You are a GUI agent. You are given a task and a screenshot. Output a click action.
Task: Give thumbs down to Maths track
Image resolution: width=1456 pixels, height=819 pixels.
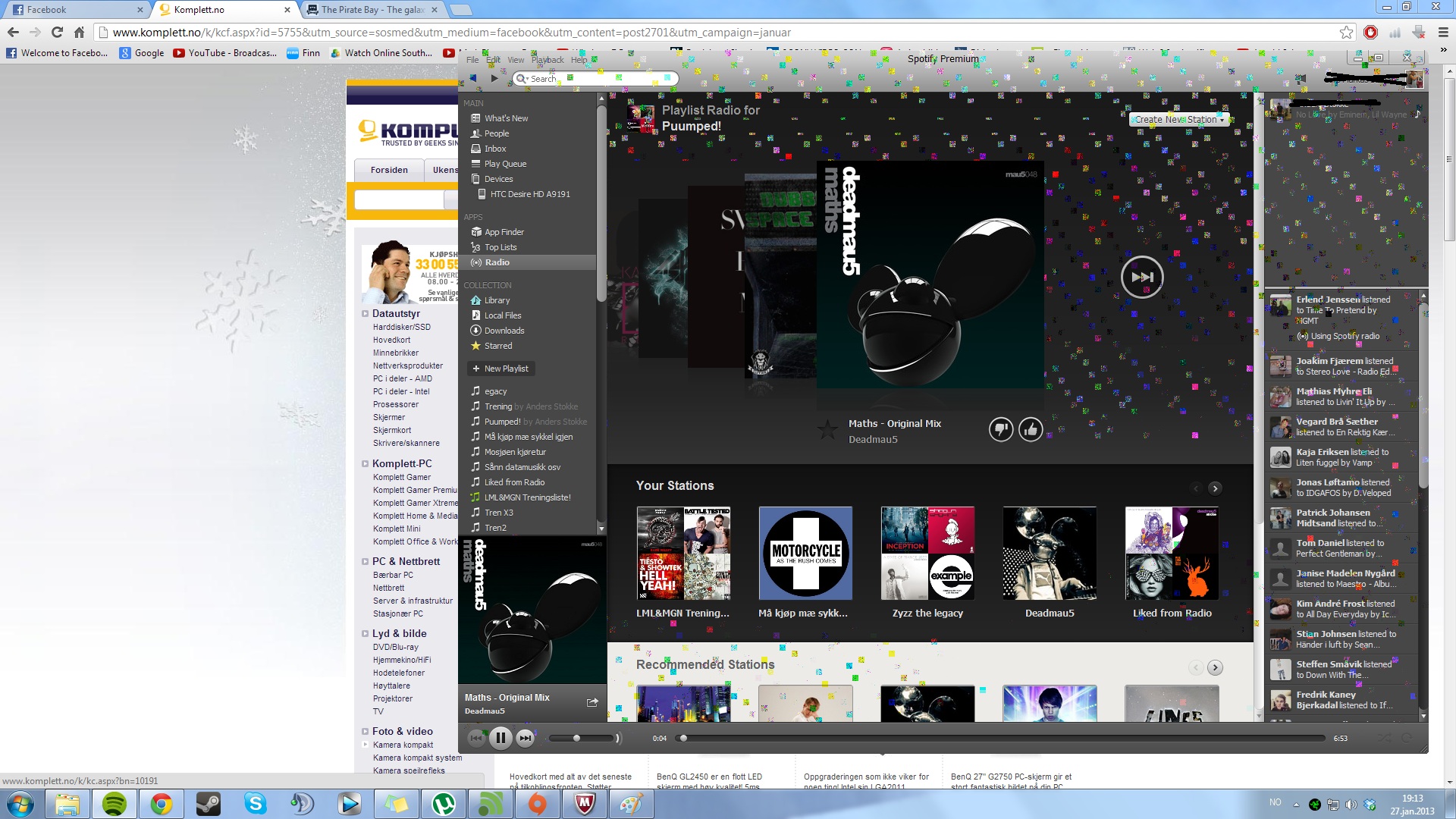1001,430
